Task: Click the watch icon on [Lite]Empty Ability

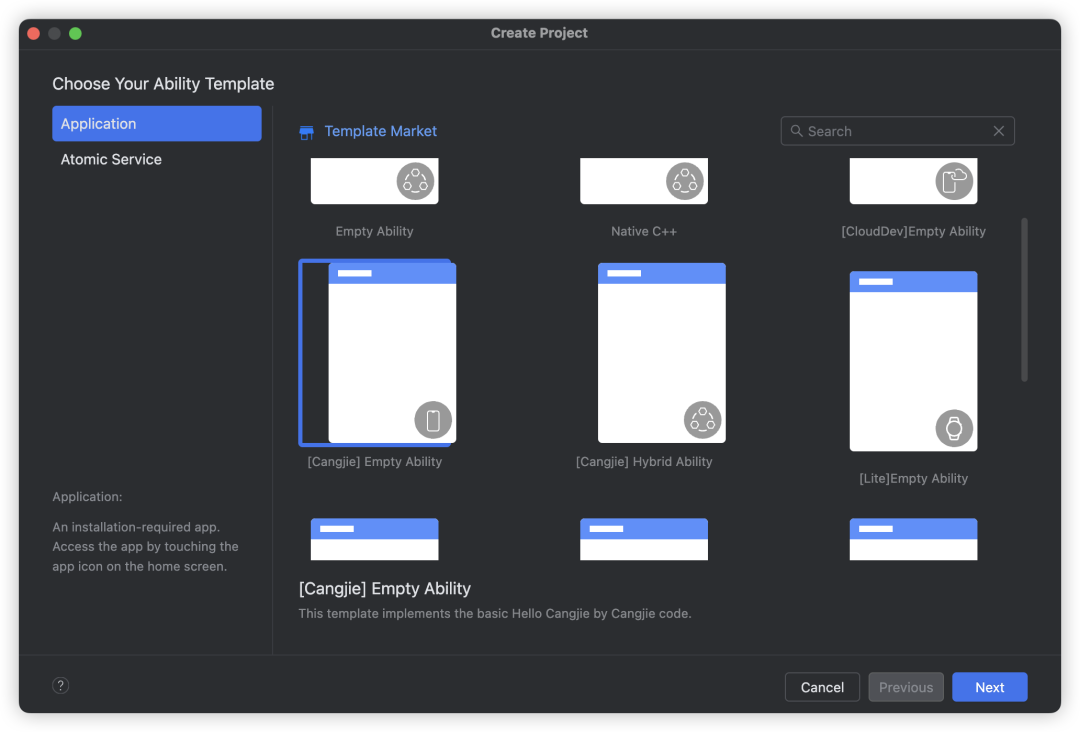Action: pos(954,428)
